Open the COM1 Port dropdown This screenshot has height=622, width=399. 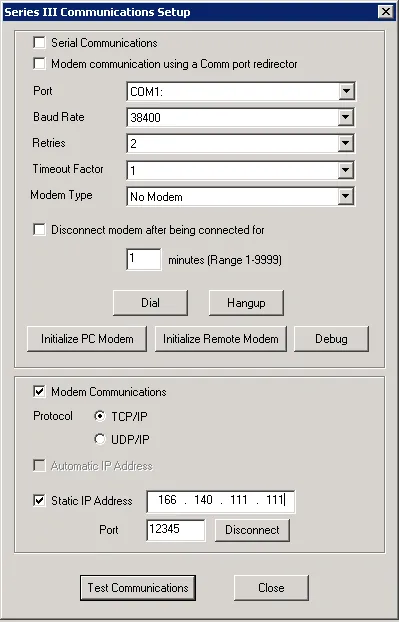click(x=346, y=92)
